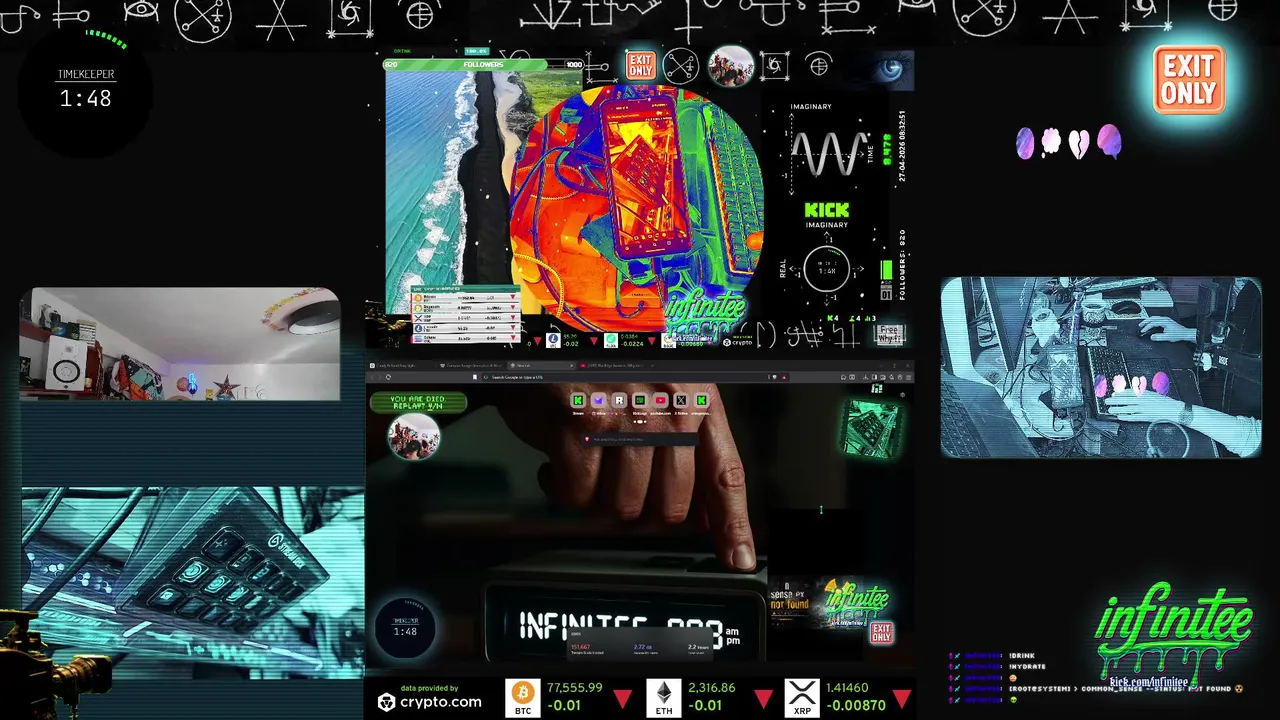Open the last green K speed-dial shortcut
This screenshot has width=1280, height=720.
[x=701, y=400]
